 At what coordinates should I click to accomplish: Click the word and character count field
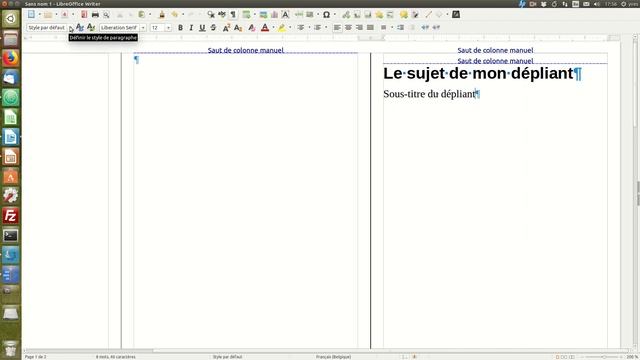click(x=116, y=357)
